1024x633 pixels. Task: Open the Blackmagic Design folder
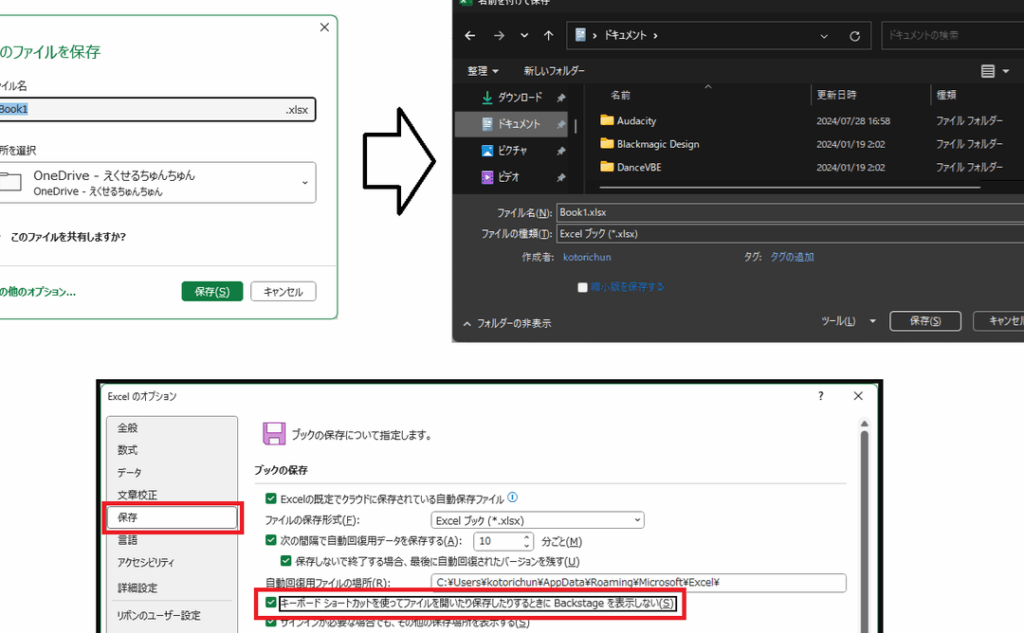point(657,144)
